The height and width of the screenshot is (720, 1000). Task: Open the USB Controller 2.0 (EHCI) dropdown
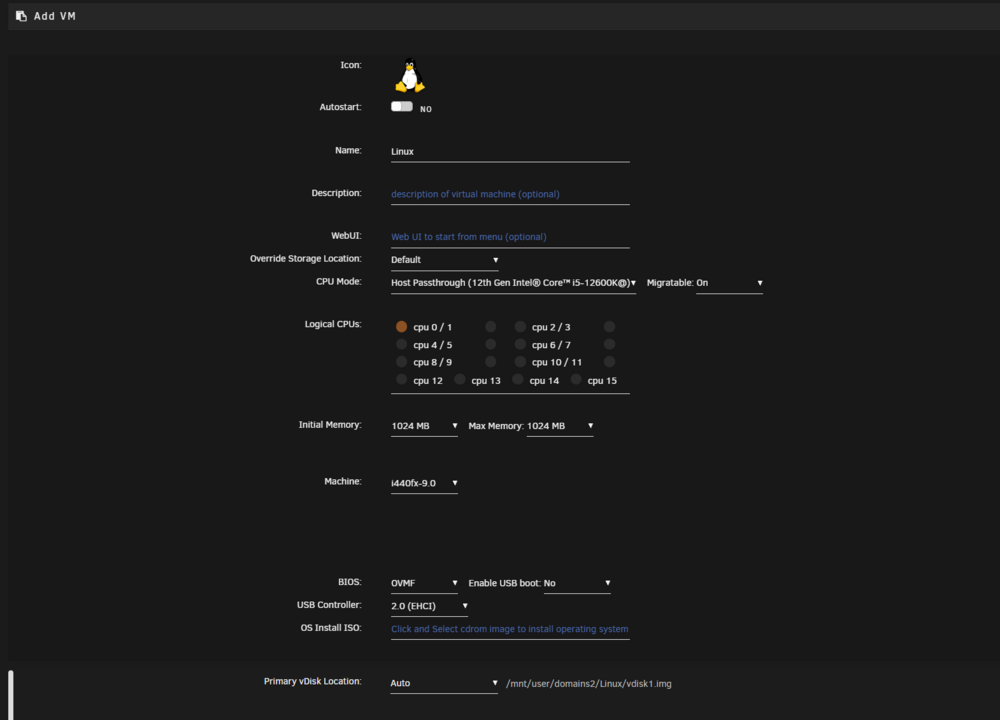(x=429, y=606)
